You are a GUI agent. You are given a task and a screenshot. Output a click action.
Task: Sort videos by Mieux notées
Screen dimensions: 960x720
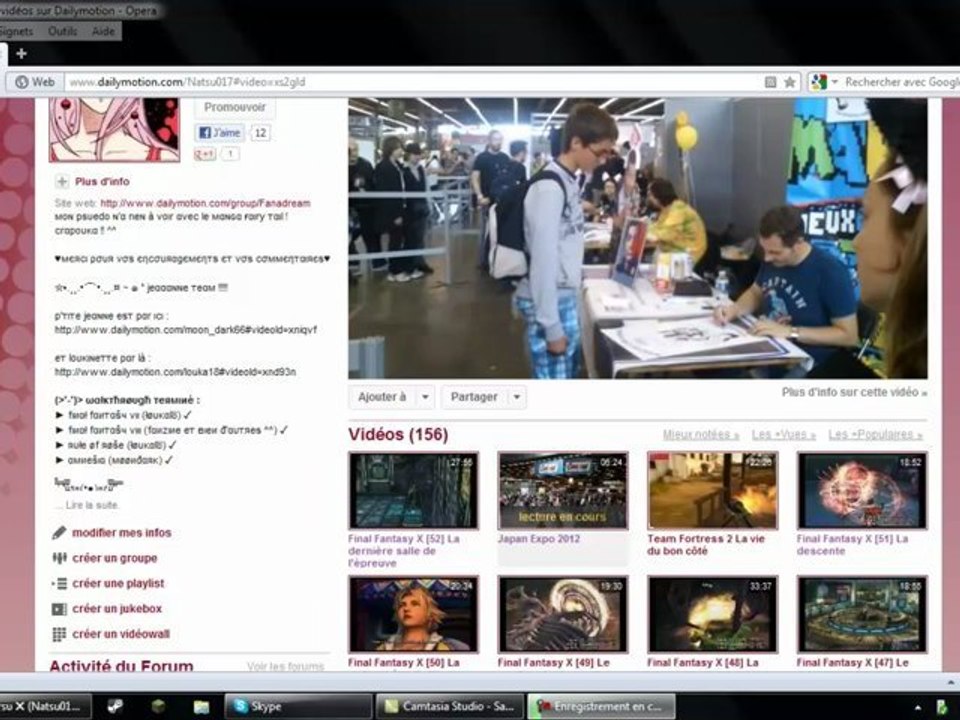701,435
